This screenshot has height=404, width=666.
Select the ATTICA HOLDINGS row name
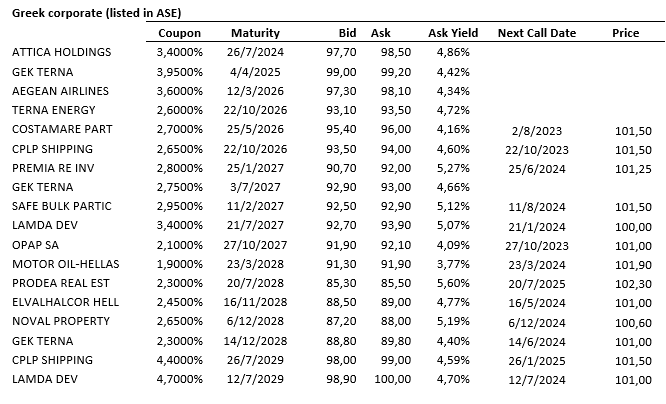[61, 52]
